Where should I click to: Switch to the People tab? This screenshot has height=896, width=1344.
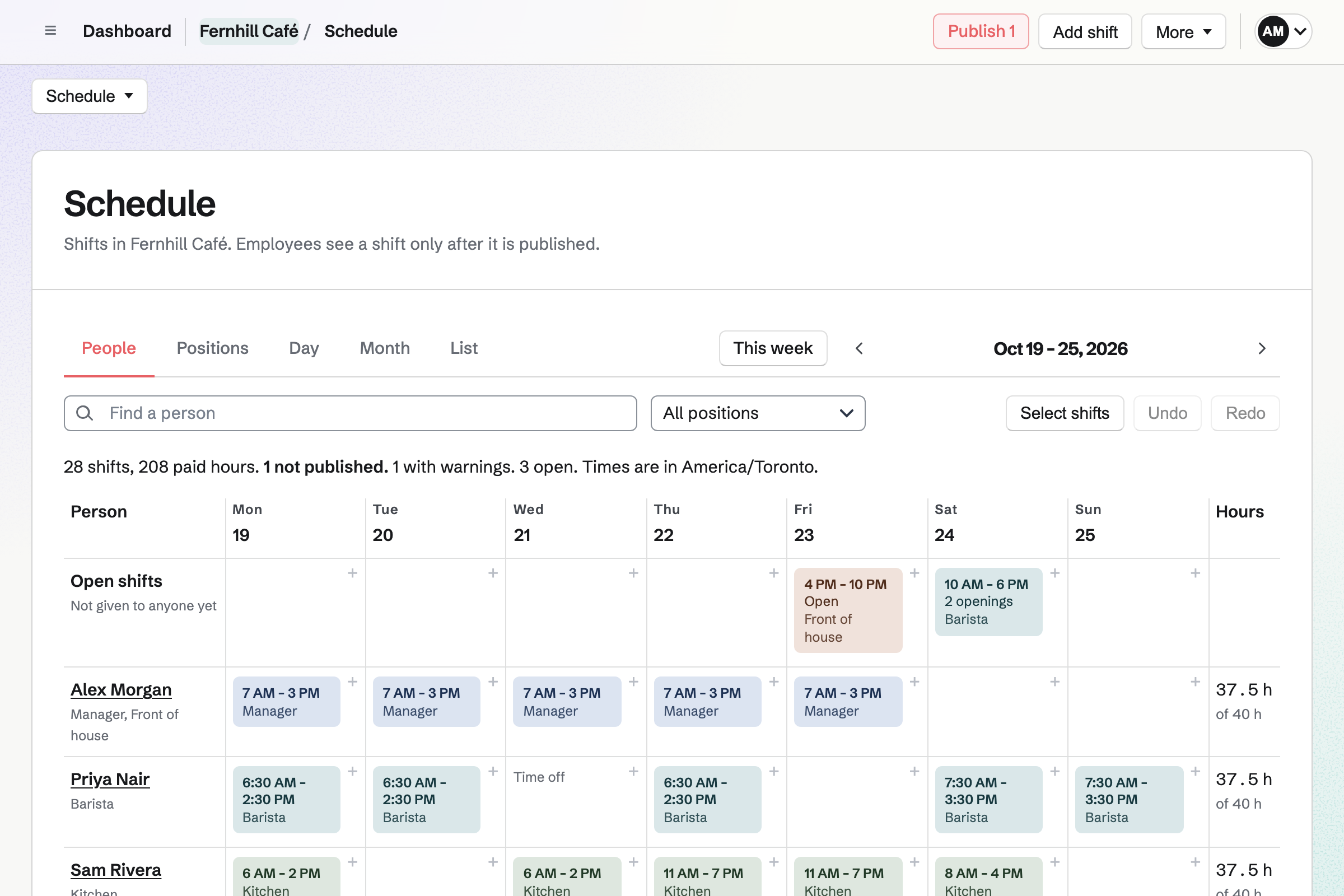109,348
